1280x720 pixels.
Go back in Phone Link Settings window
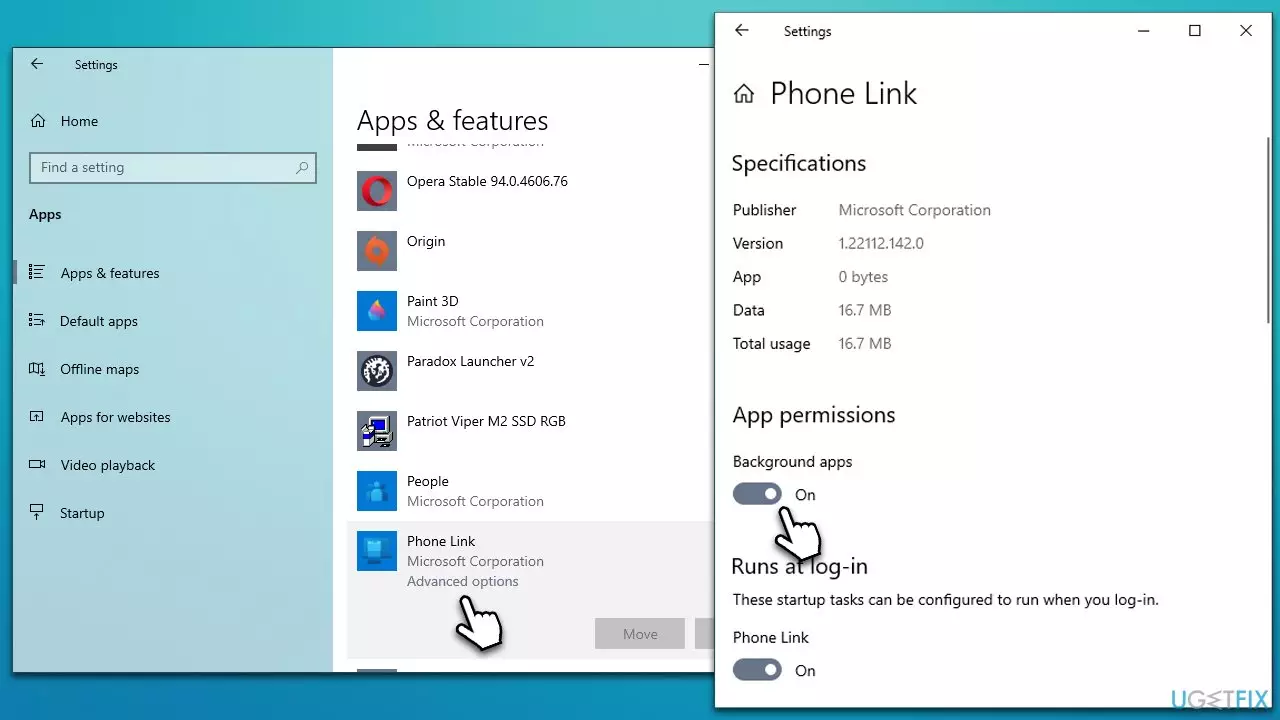[x=741, y=31]
